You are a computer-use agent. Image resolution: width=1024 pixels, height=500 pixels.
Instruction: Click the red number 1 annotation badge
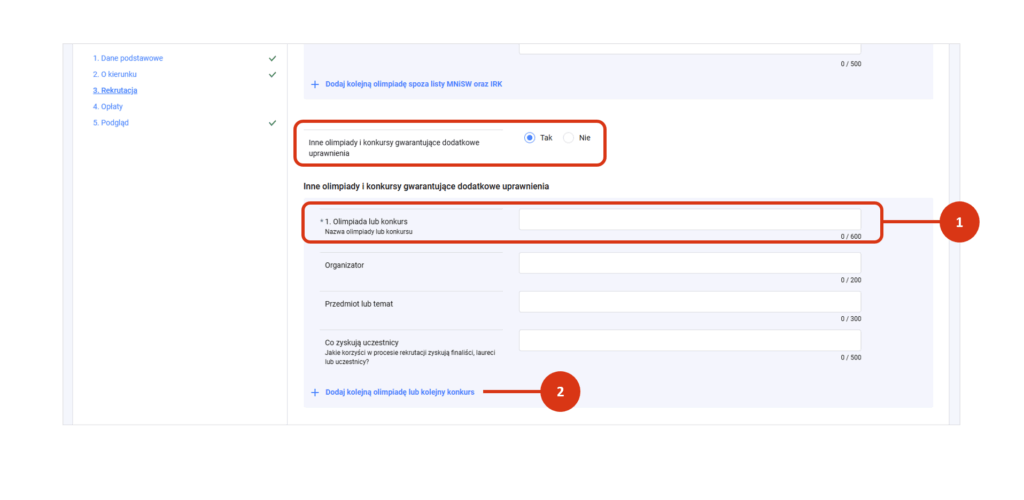pyautogui.click(x=959, y=222)
